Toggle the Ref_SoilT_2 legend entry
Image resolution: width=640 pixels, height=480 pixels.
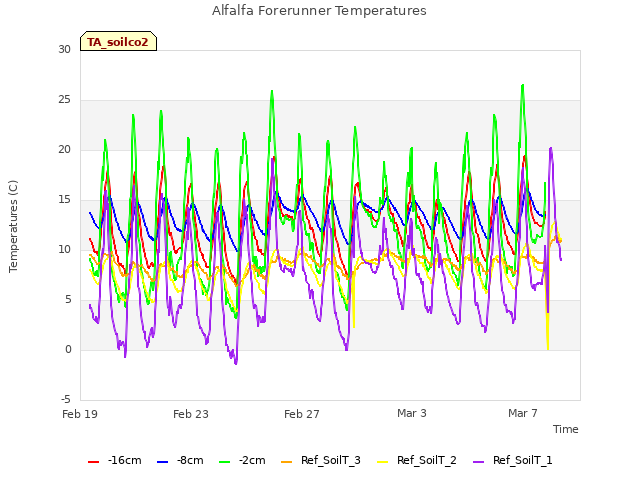(417, 460)
